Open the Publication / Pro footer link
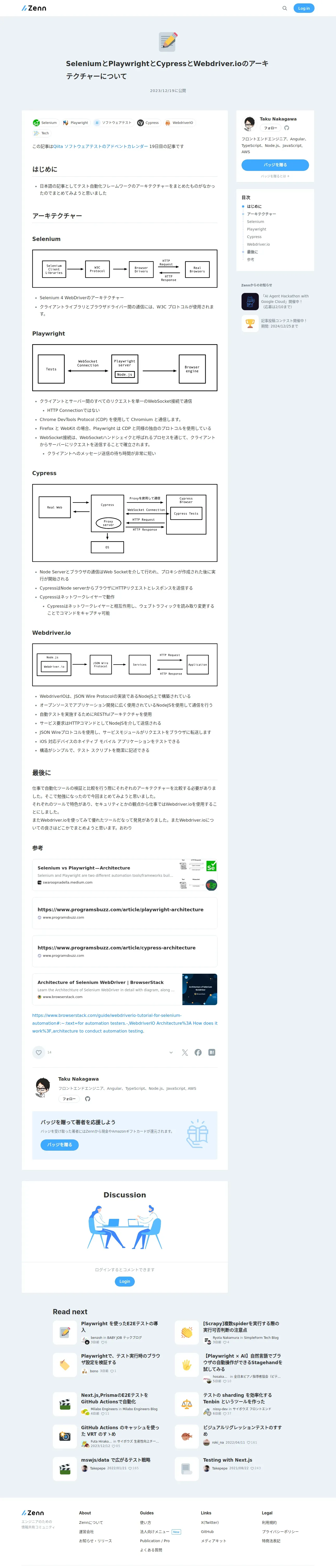The height and width of the screenshot is (1568, 336). click(x=155, y=1541)
